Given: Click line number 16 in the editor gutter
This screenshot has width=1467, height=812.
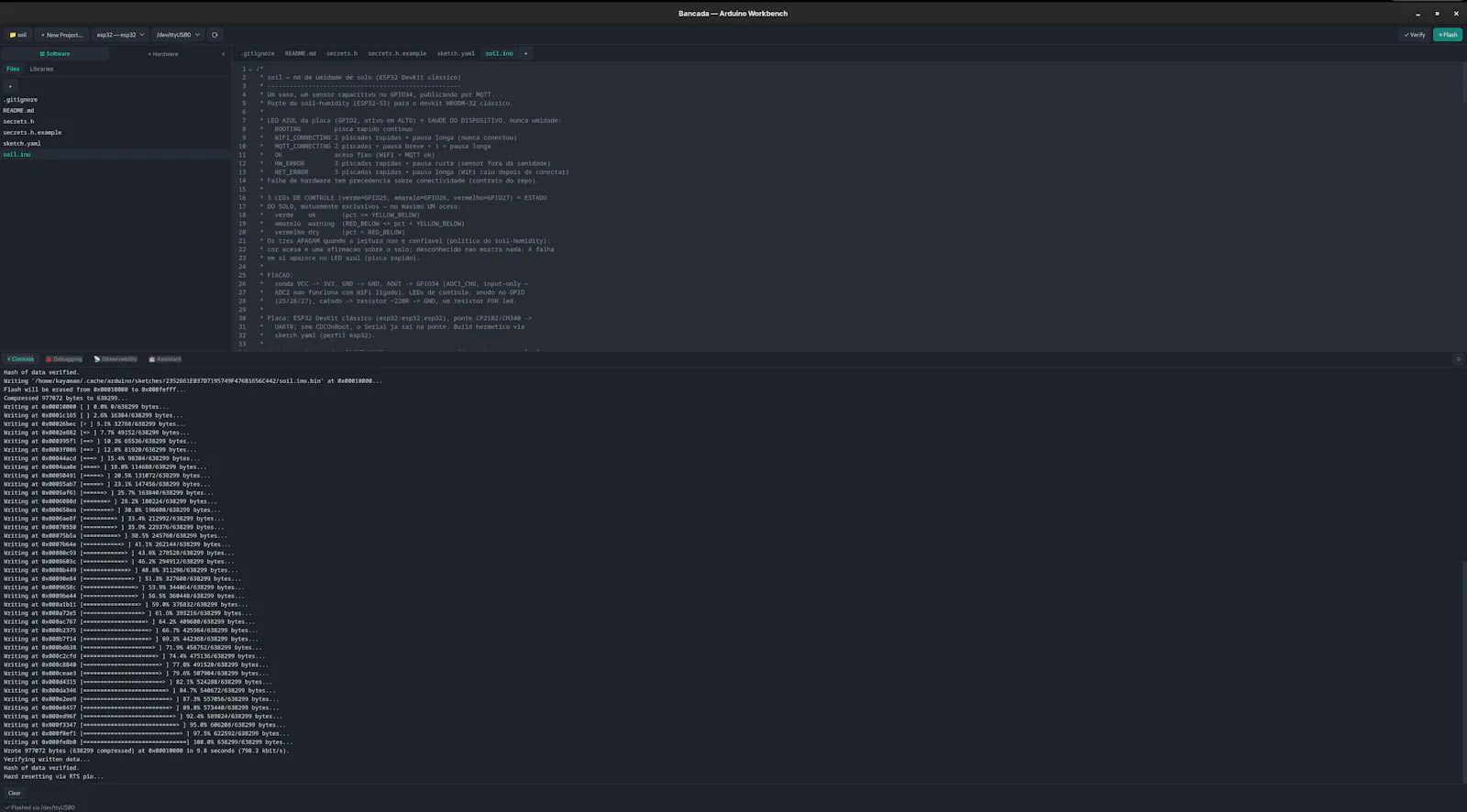Looking at the screenshot, I should (242, 198).
